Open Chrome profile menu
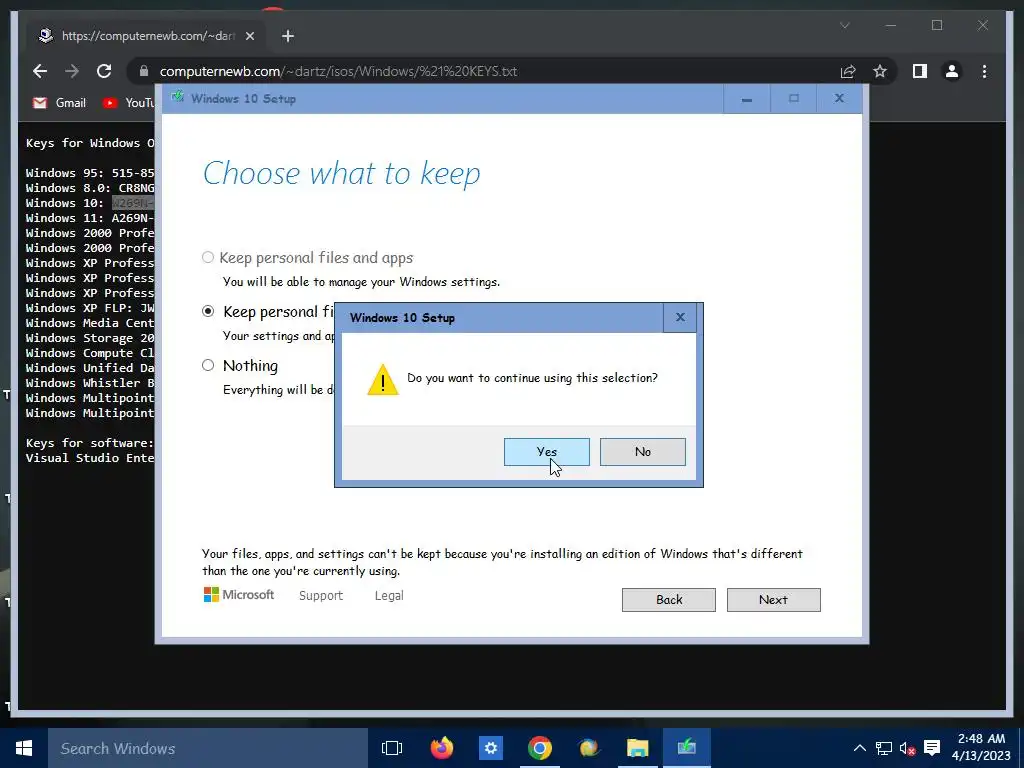The width and height of the screenshot is (1024, 768). pos(952,71)
